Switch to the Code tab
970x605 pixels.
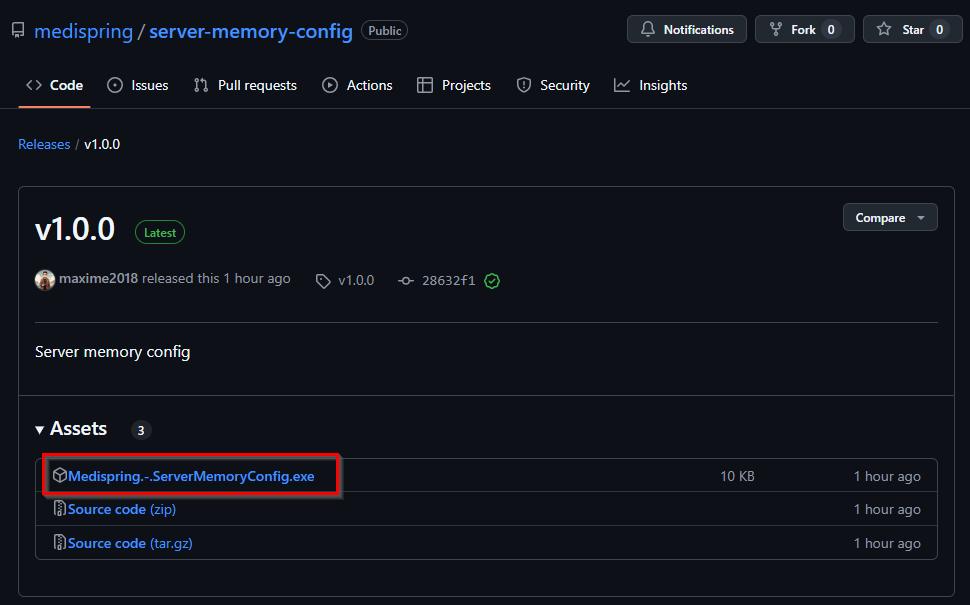[54, 85]
